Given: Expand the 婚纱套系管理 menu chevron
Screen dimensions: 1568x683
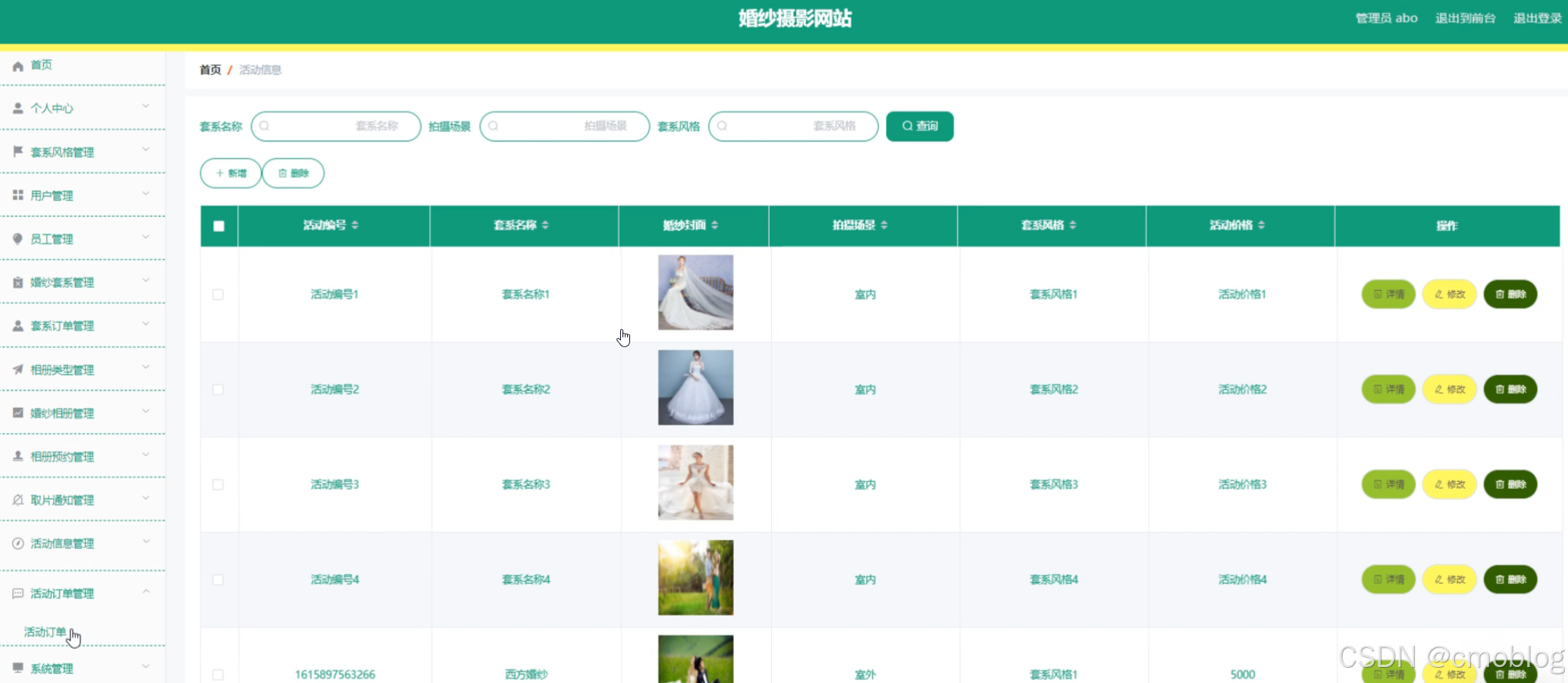Looking at the screenshot, I should click(146, 280).
